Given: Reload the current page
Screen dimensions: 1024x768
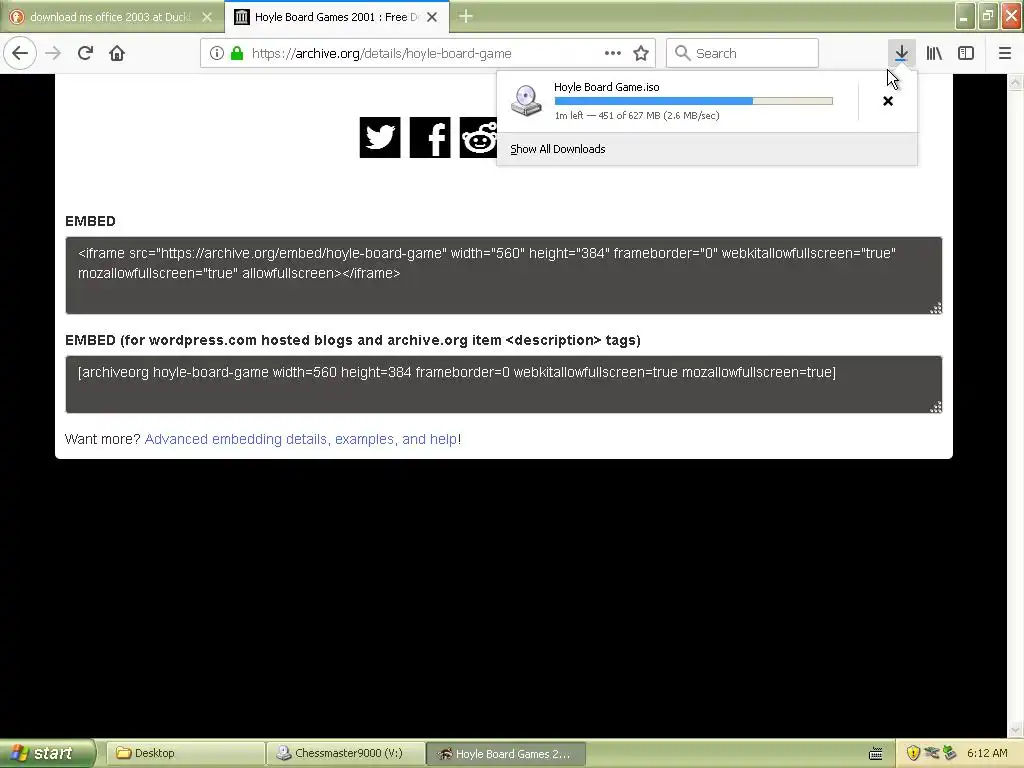Looking at the screenshot, I should pos(86,53).
